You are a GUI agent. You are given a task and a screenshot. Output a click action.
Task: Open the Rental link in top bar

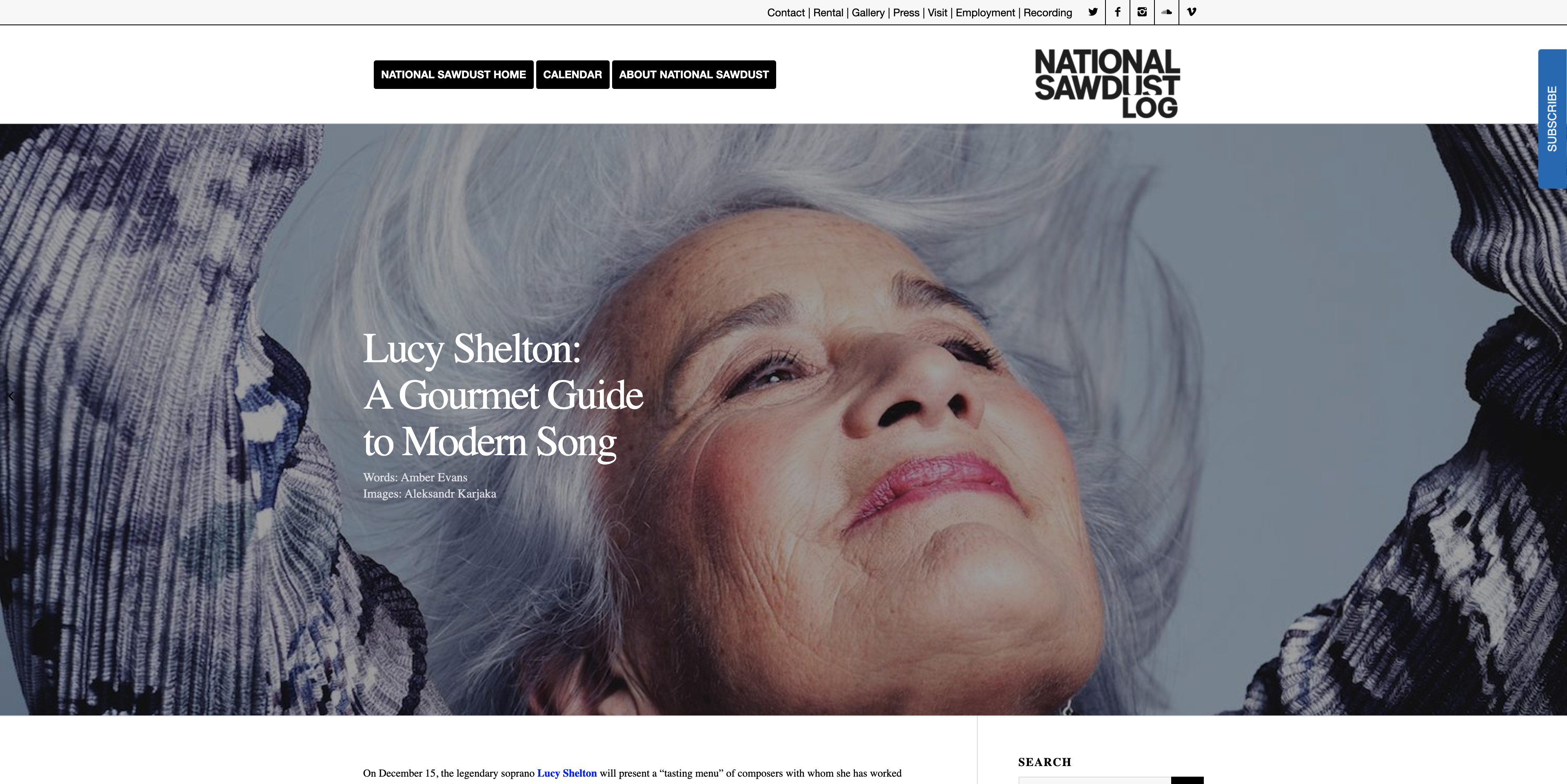click(828, 13)
